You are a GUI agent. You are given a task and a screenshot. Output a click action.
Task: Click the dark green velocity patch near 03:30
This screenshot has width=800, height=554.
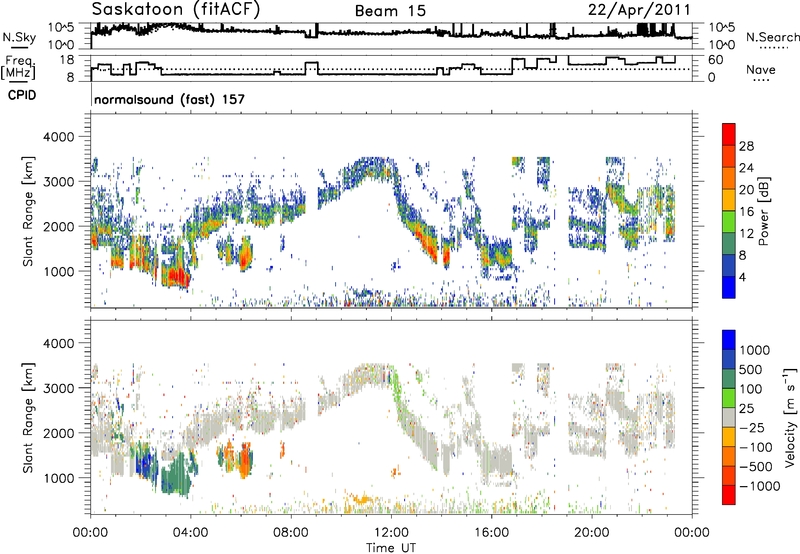(x=176, y=474)
